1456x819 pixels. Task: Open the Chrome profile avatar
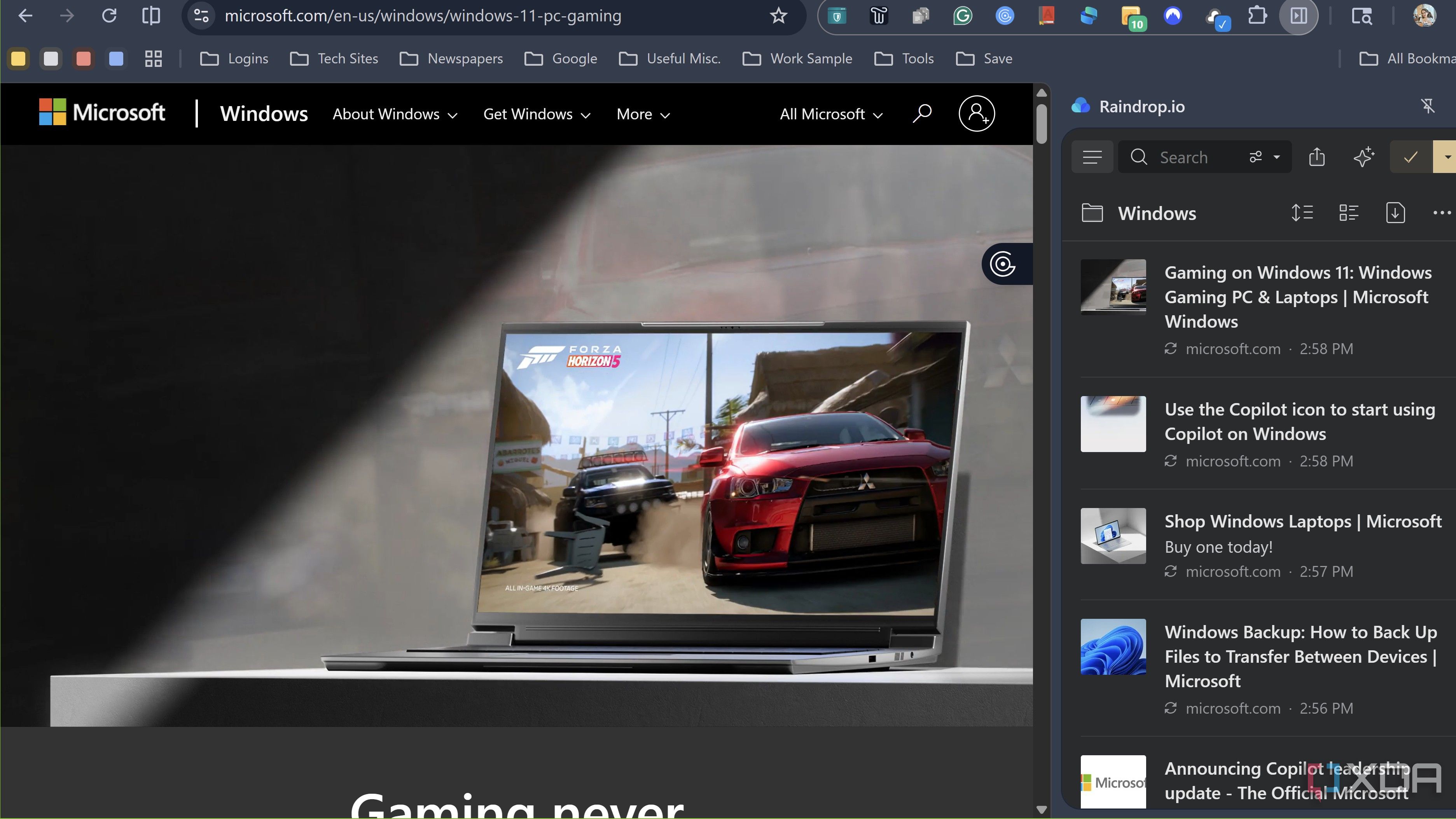pyautogui.click(x=1425, y=16)
